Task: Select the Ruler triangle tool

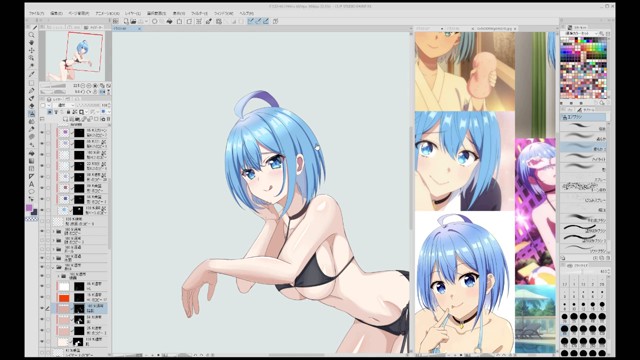Action: tap(31, 176)
